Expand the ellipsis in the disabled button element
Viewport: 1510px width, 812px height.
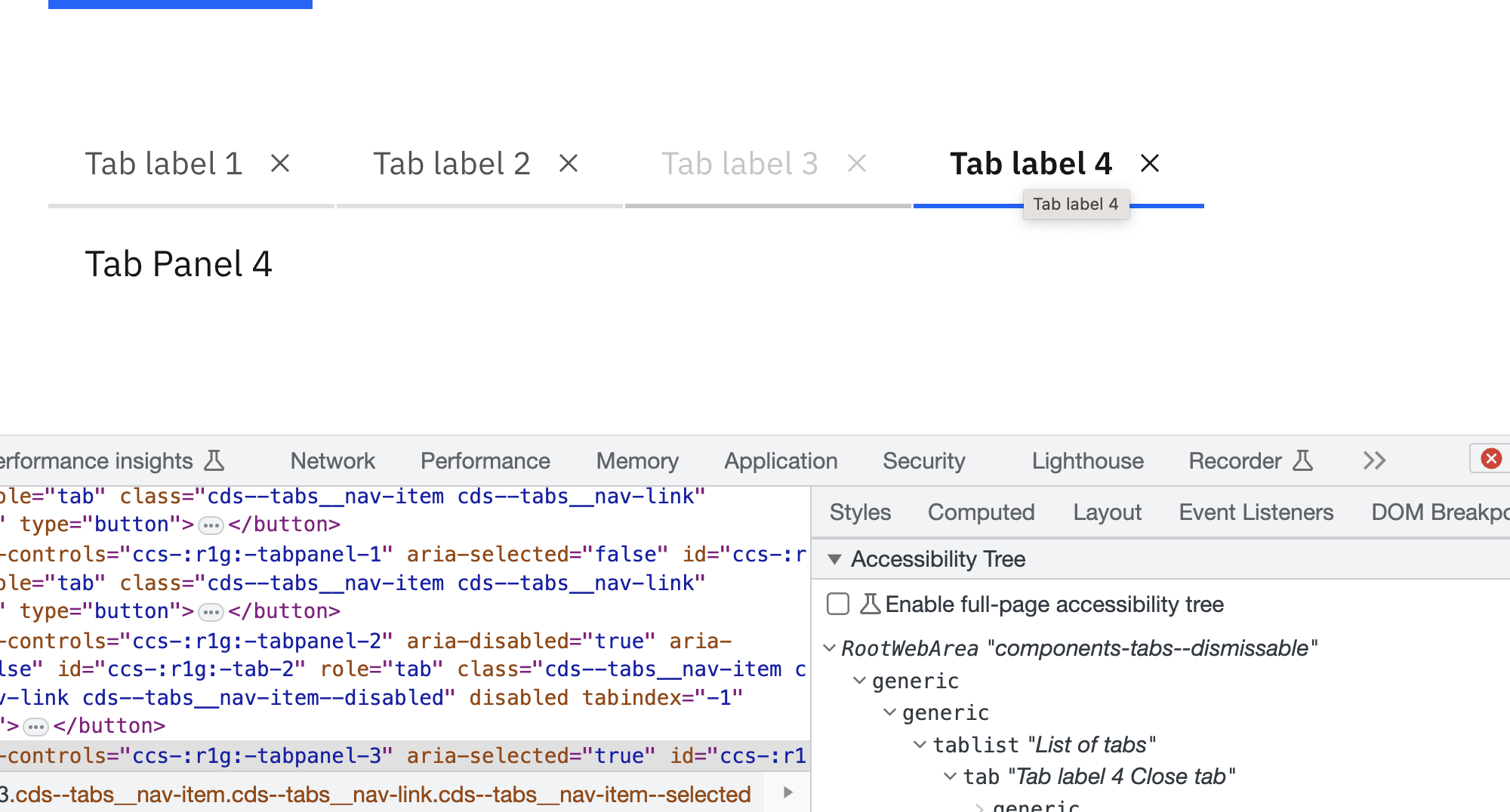36,727
